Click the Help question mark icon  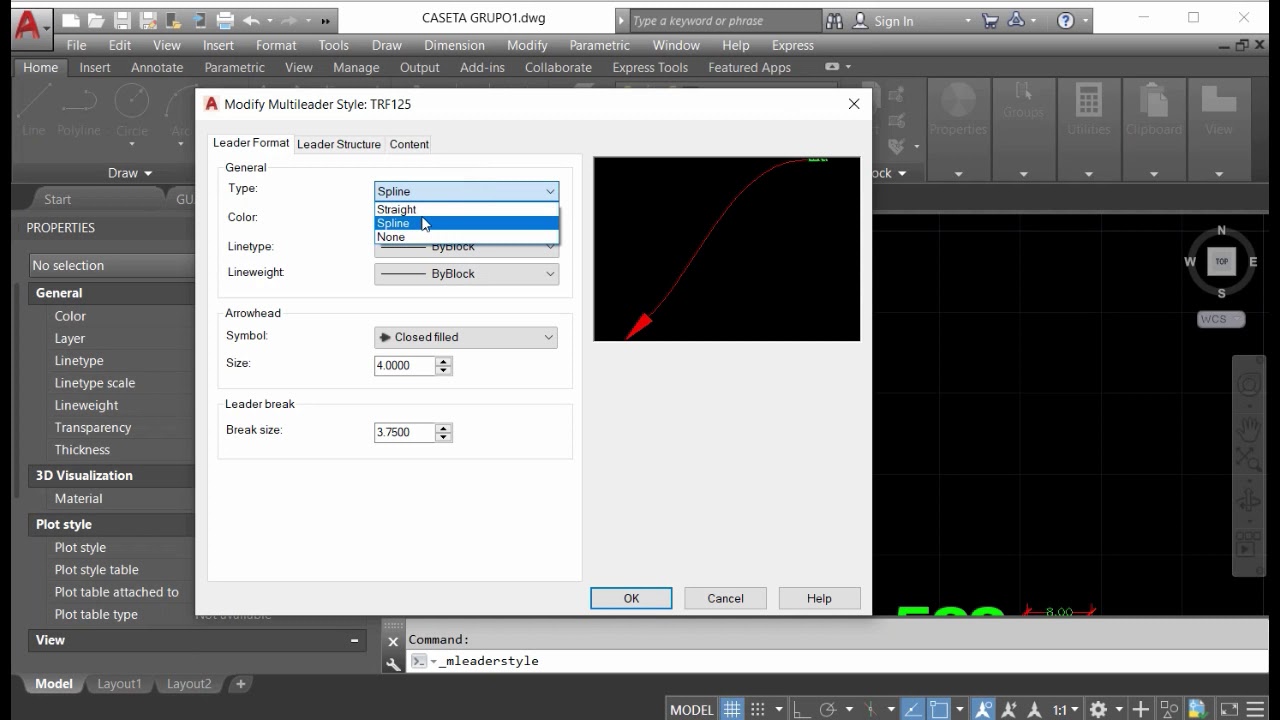click(x=1066, y=20)
